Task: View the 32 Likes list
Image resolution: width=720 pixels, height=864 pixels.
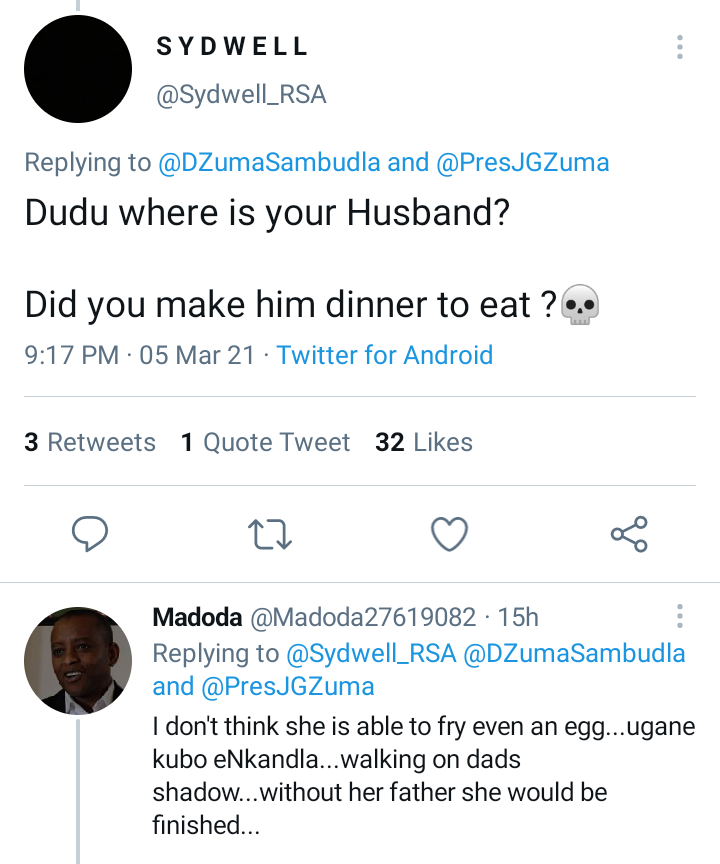Action: pyautogui.click(x=424, y=442)
